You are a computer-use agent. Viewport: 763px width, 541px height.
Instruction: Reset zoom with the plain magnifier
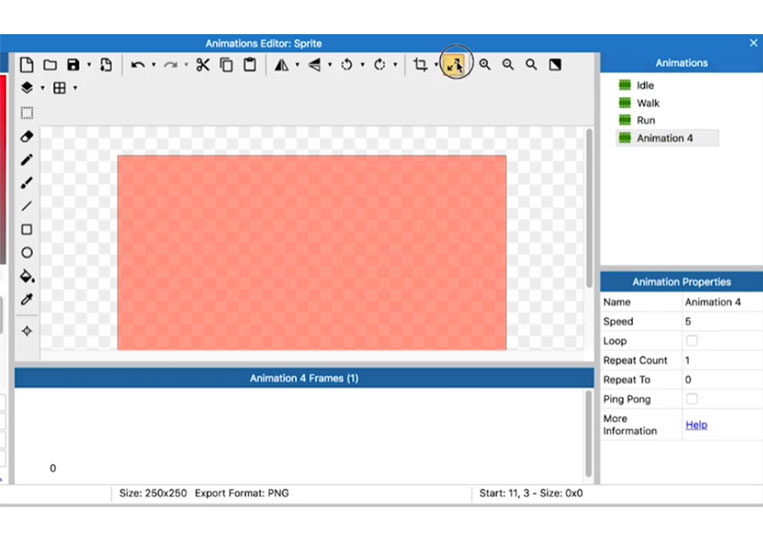pos(531,64)
